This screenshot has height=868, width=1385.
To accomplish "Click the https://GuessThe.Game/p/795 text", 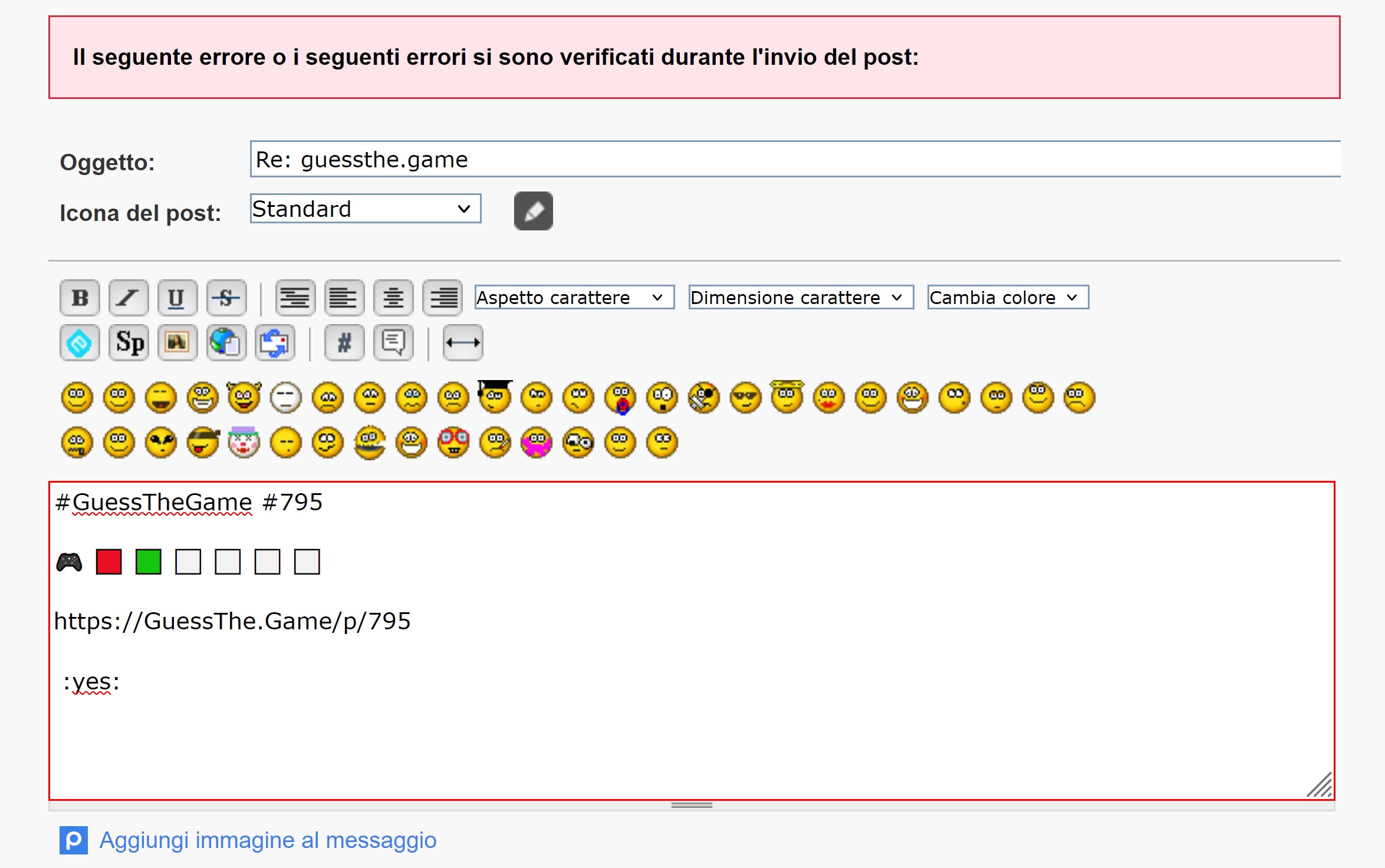I will coord(232,622).
